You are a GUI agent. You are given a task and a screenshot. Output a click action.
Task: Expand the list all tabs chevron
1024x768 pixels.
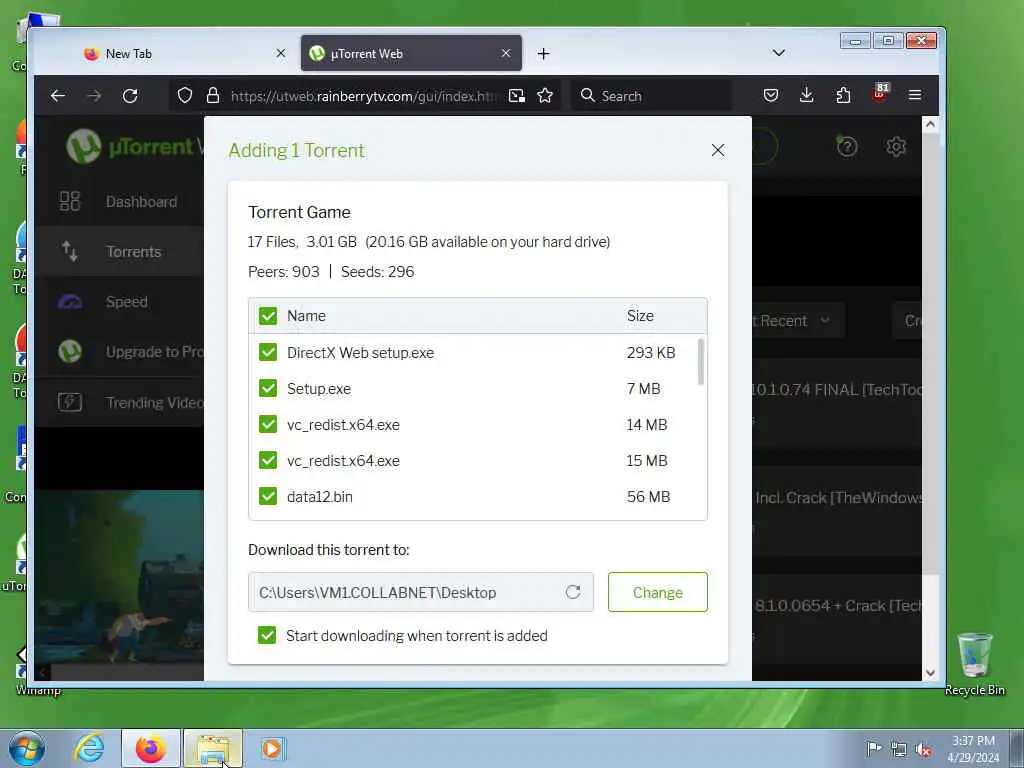tap(778, 53)
